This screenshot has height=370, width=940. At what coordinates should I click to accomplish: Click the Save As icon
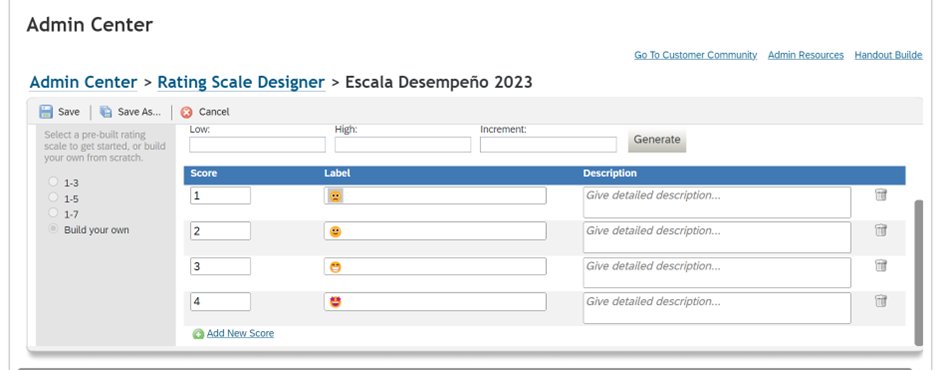[x=106, y=112]
